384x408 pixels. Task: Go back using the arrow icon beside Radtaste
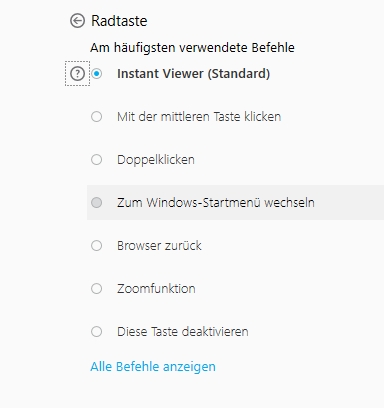click(77, 21)
